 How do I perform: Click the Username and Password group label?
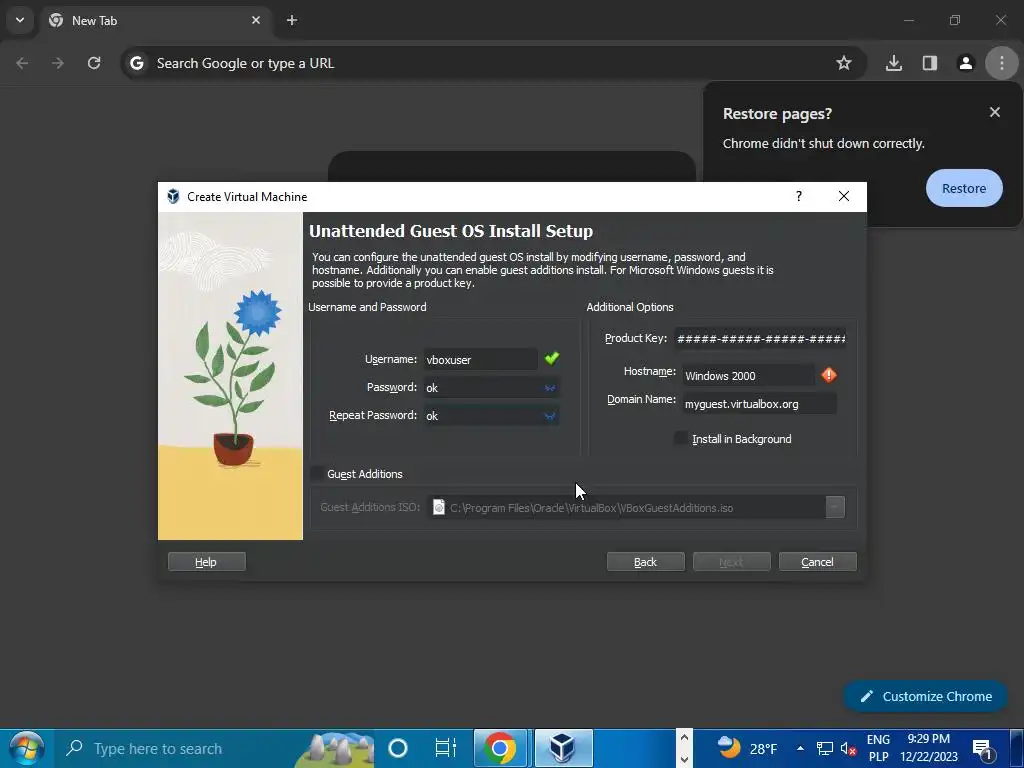pos(367,307)
